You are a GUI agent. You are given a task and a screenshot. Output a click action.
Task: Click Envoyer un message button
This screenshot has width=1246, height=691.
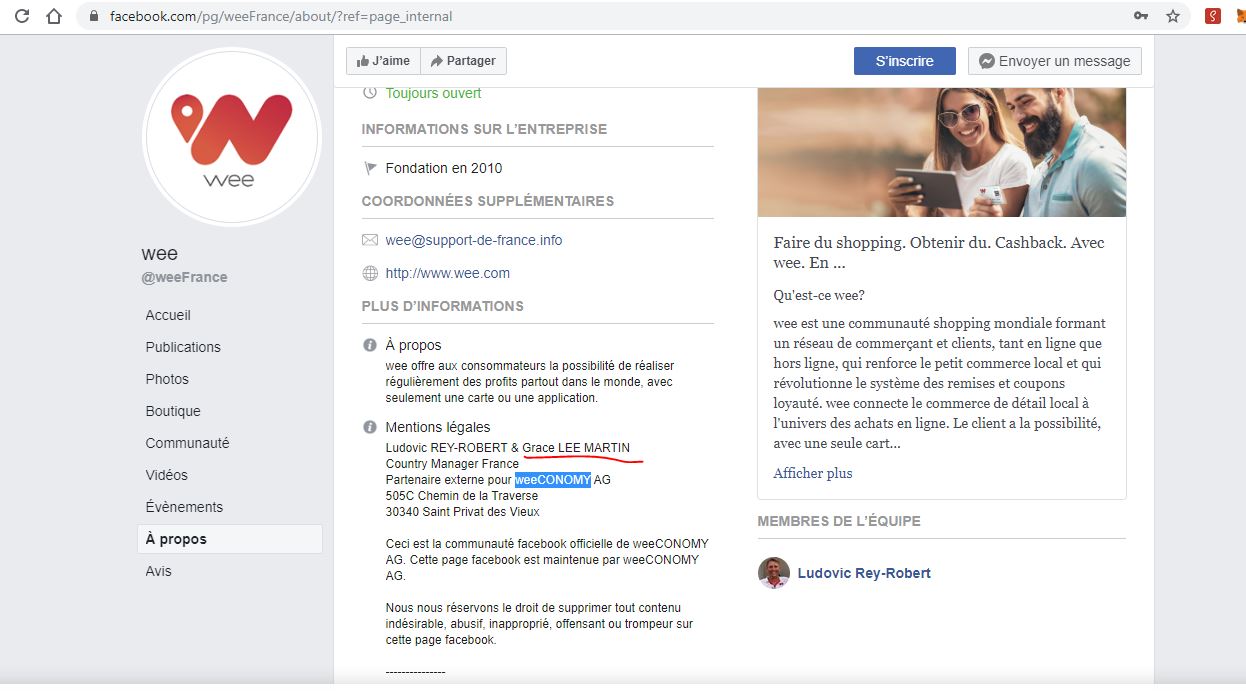click(1055, 61)
